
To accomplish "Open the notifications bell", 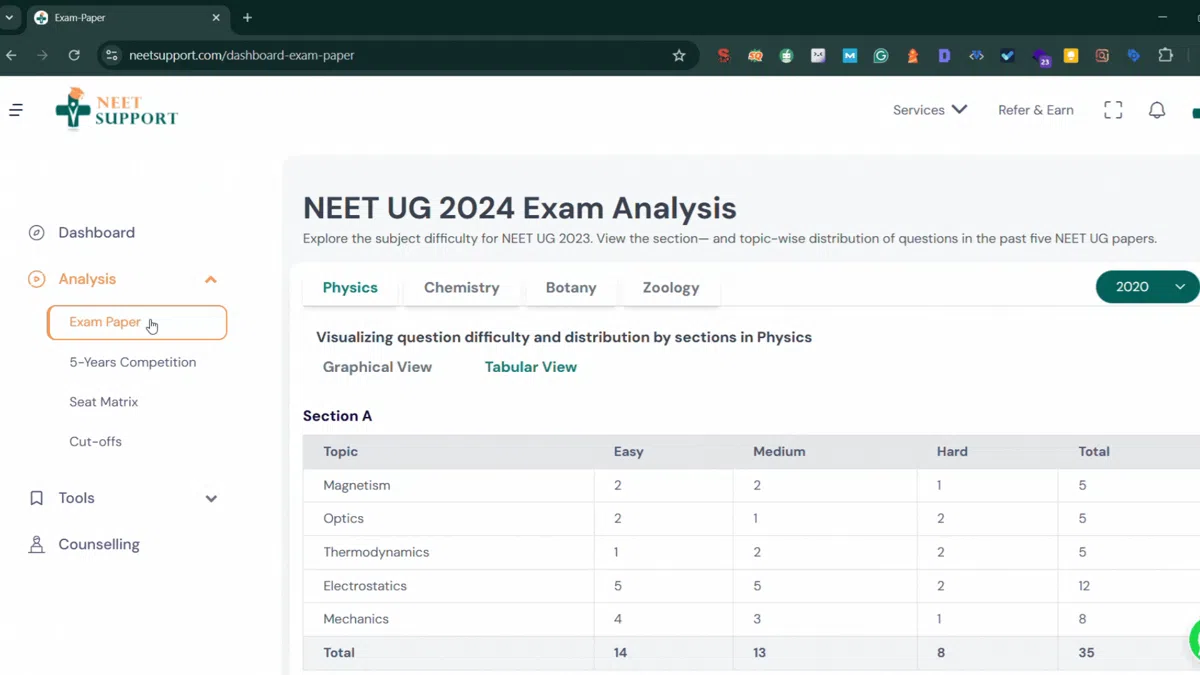I will pyautogui.click(x=1156, y=110).
